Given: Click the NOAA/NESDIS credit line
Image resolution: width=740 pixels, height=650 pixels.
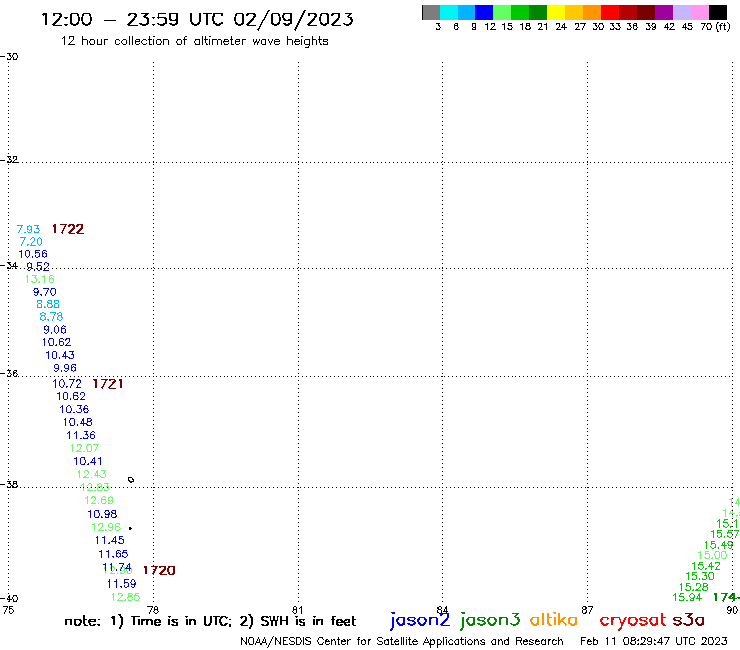Looking at the screenshot, I should point(402,642).
